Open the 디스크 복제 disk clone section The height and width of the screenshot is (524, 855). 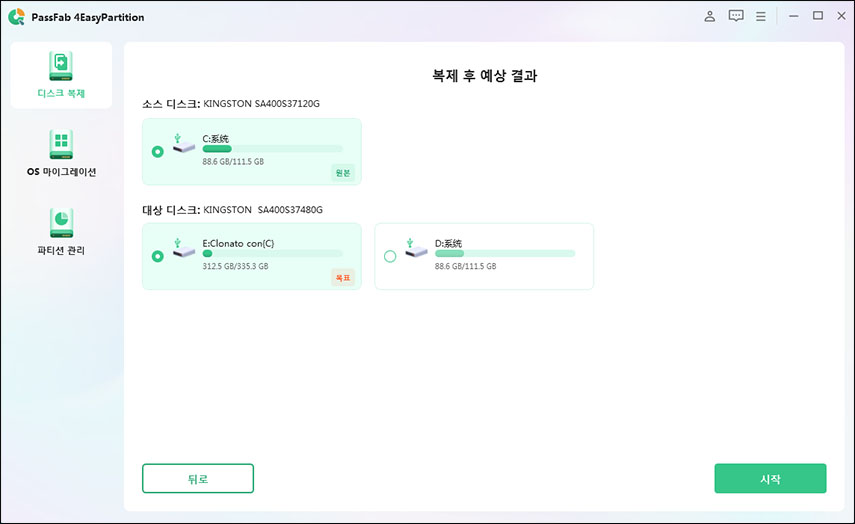61,75
